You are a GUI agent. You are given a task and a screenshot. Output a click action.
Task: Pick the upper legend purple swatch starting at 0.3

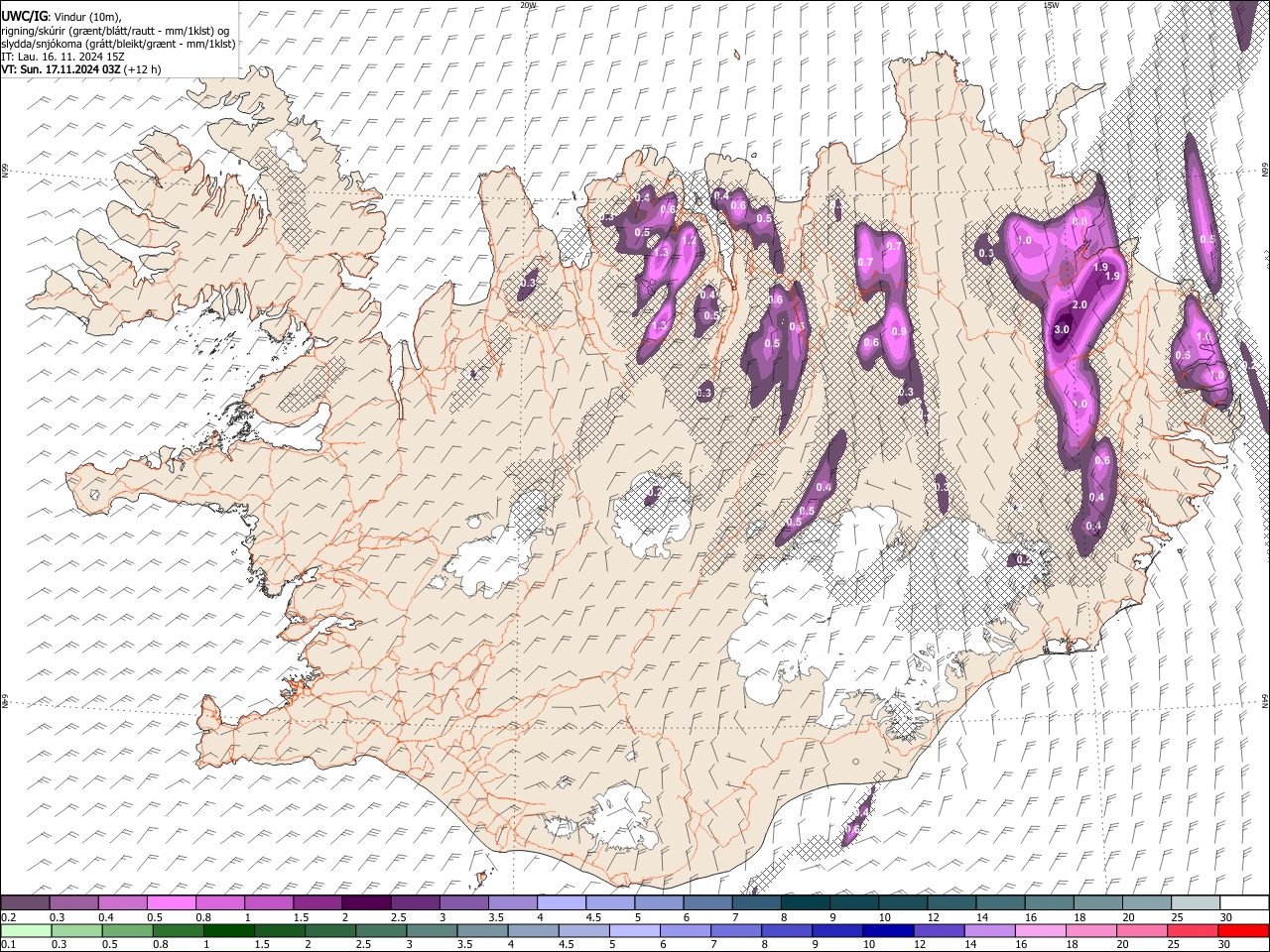click(x=73, y=903)
